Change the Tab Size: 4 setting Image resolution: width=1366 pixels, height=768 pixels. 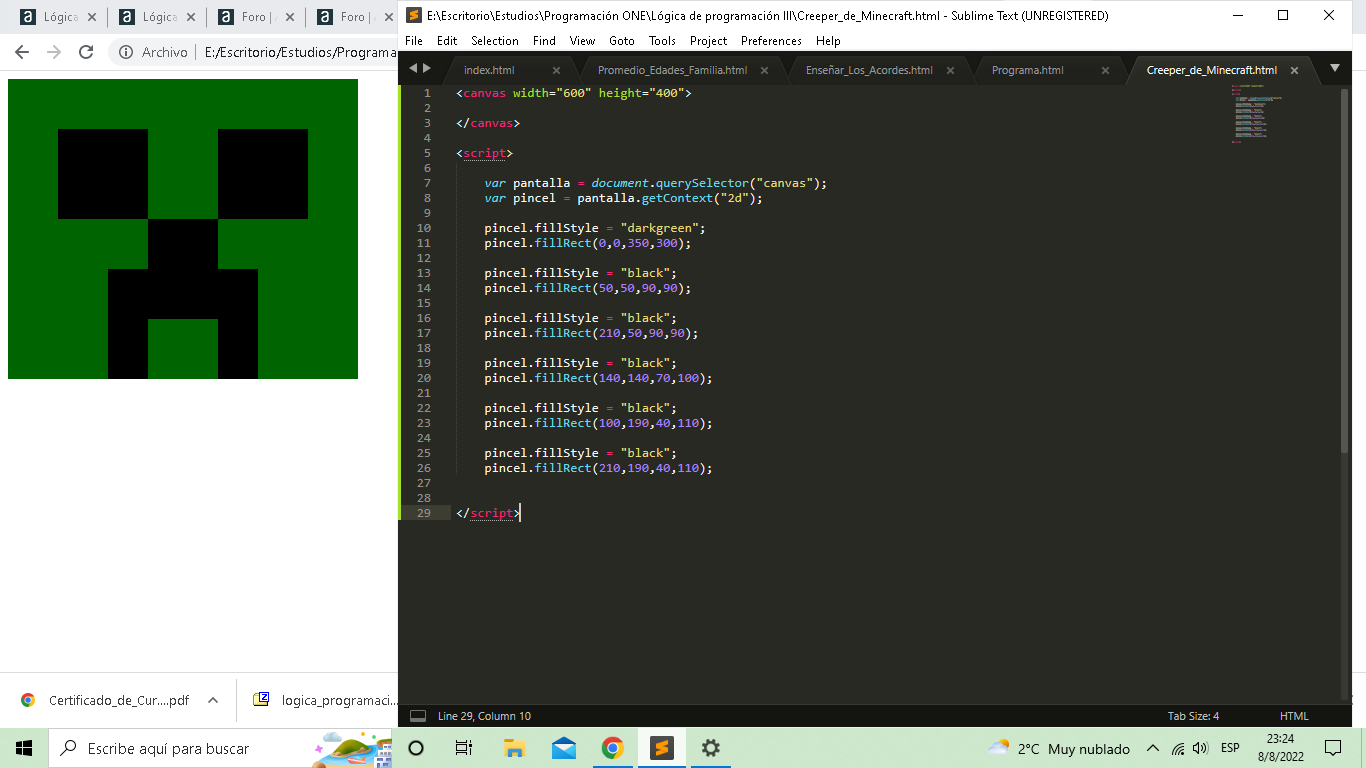click(x=1193, y=716)
